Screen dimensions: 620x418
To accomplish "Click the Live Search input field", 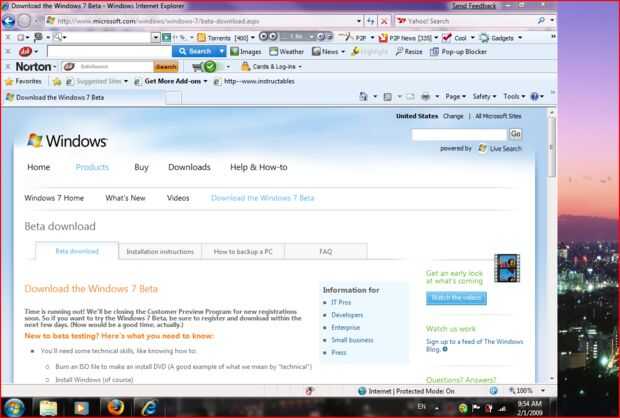I will click(459, 134).
